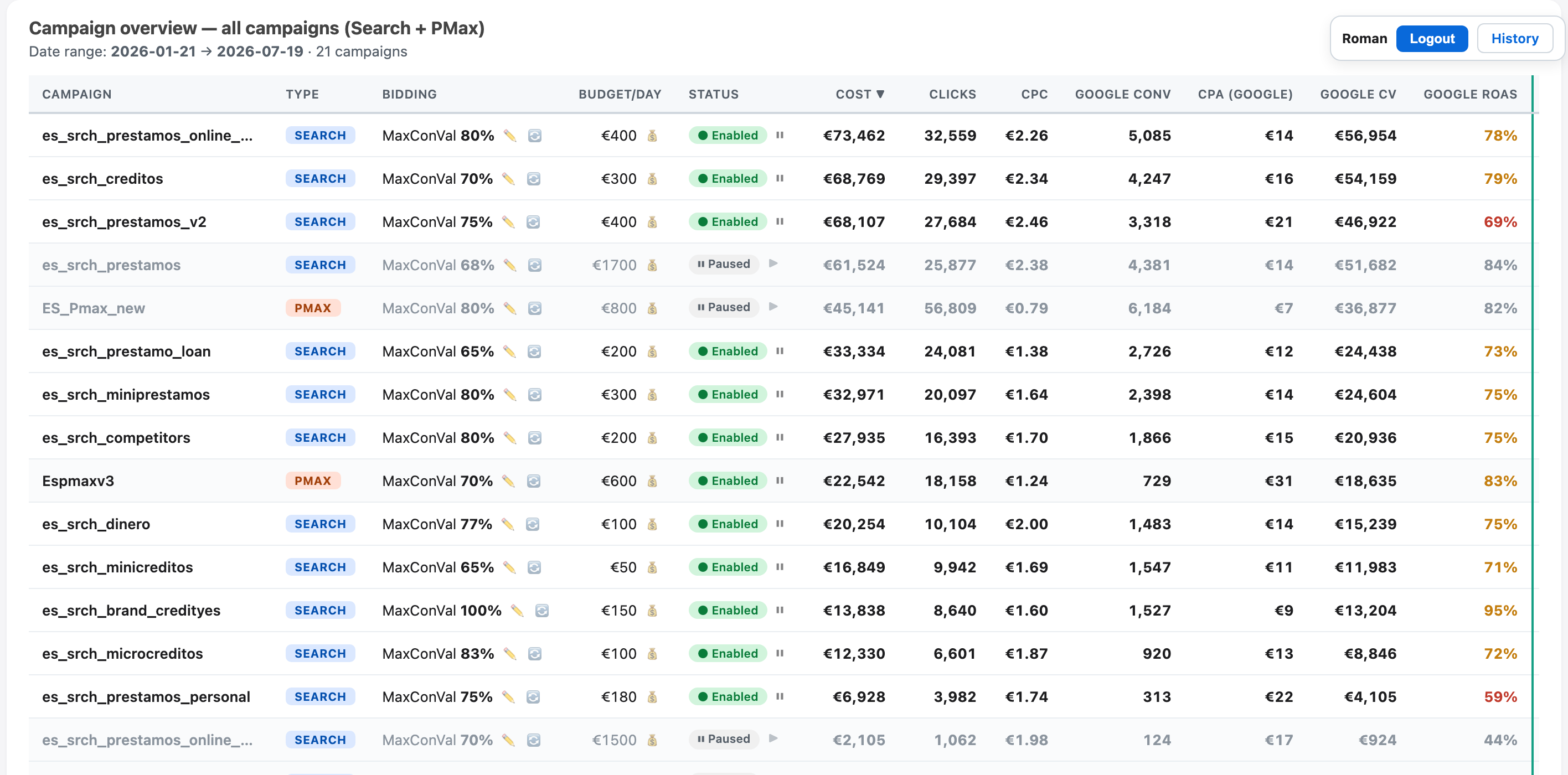Edit bidding pencil icon for es_srch_creditos
This screenshot has width=1568, height=775.
point(508,179)
